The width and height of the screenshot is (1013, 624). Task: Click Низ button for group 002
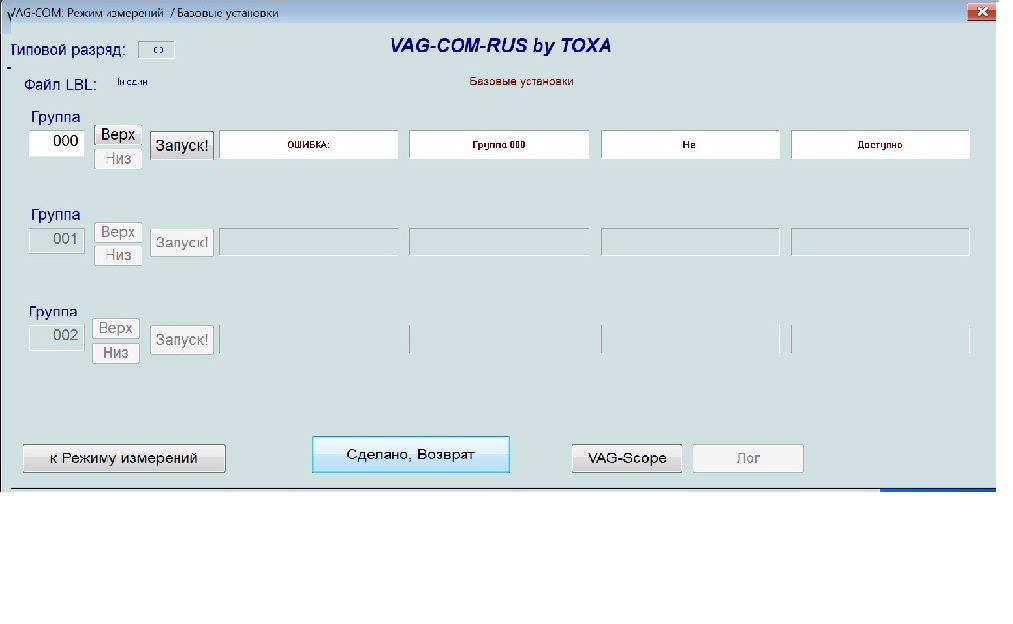click(x=116, y=353)
